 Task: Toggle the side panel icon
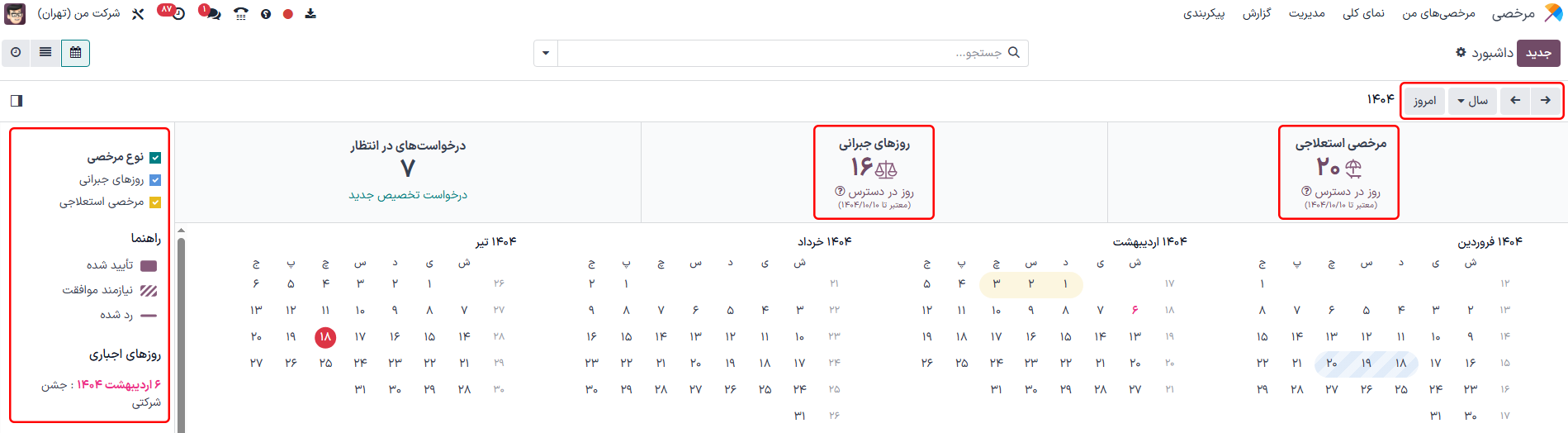17,101
